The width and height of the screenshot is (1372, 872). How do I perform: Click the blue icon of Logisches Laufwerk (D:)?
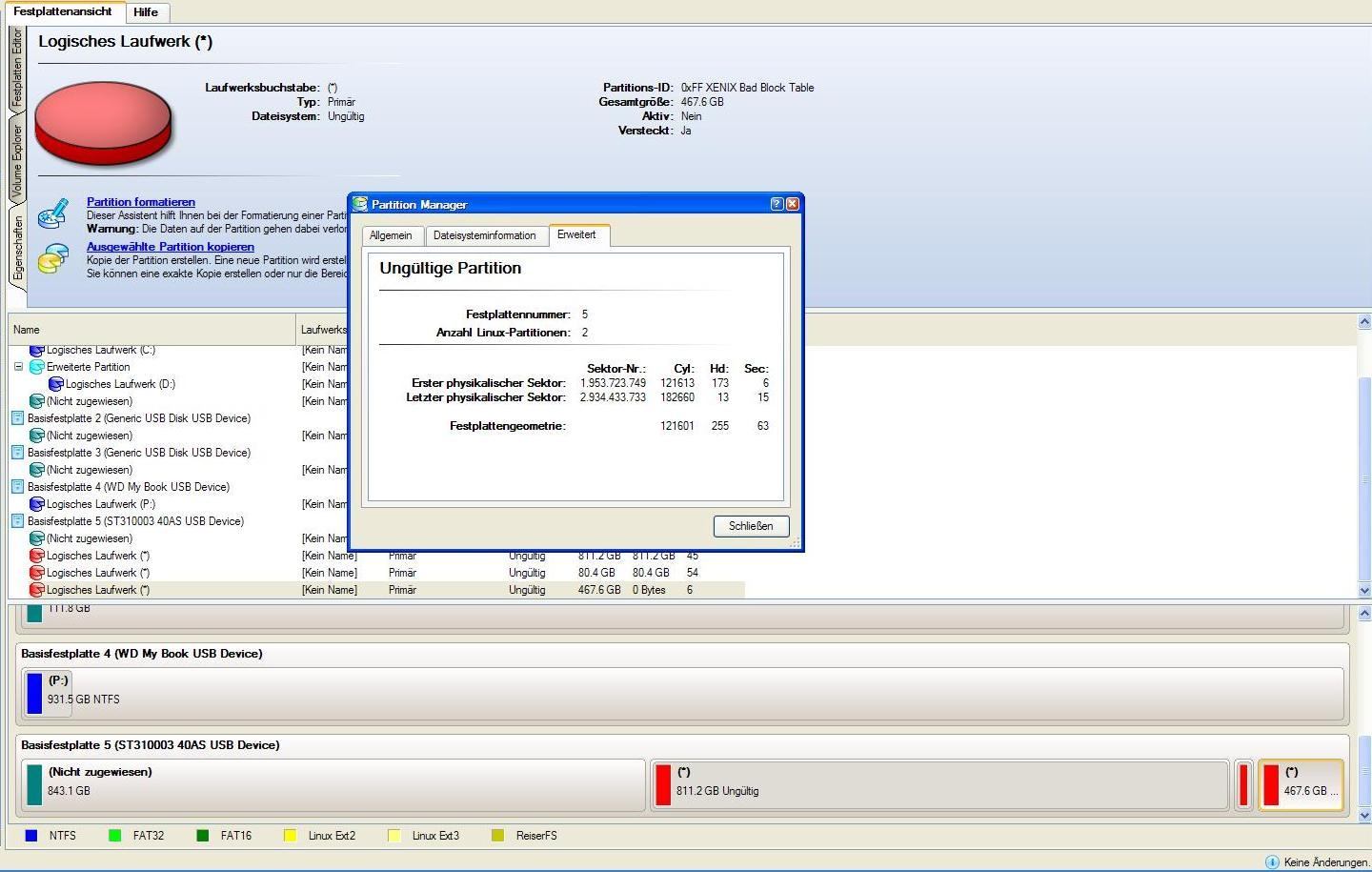click(x=56, y=384)
